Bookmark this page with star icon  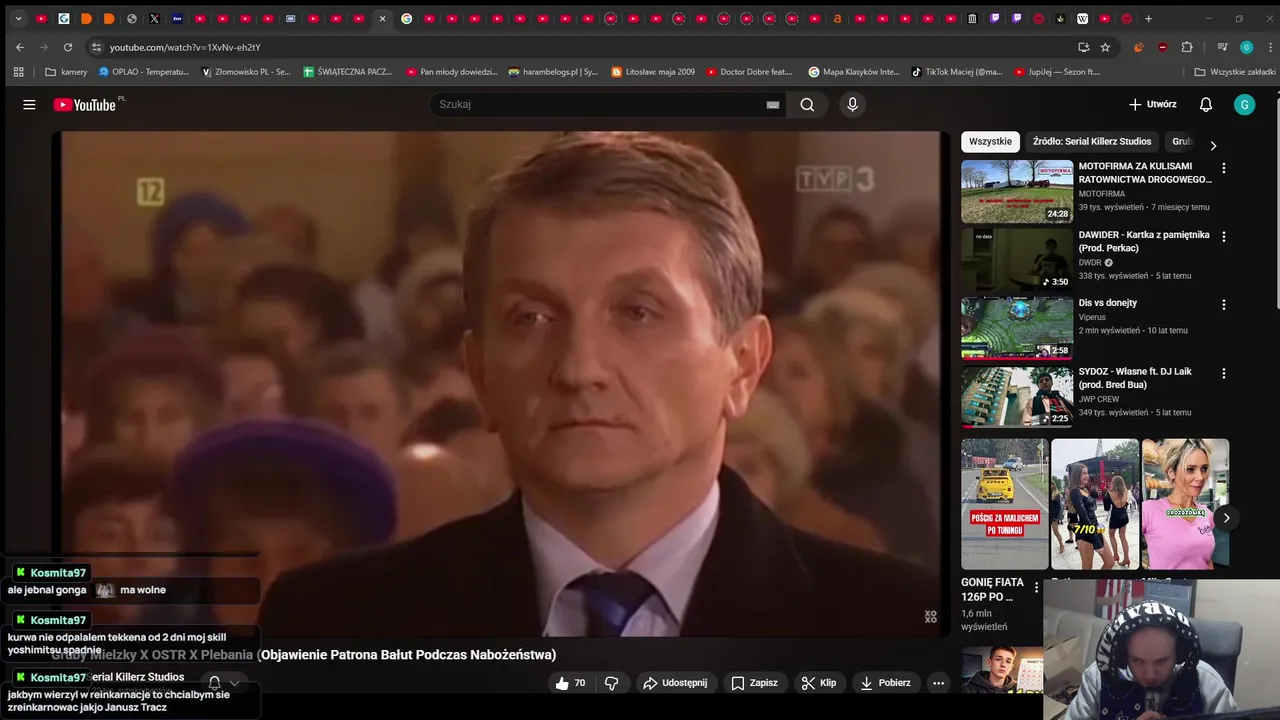tap(1105, 47)
